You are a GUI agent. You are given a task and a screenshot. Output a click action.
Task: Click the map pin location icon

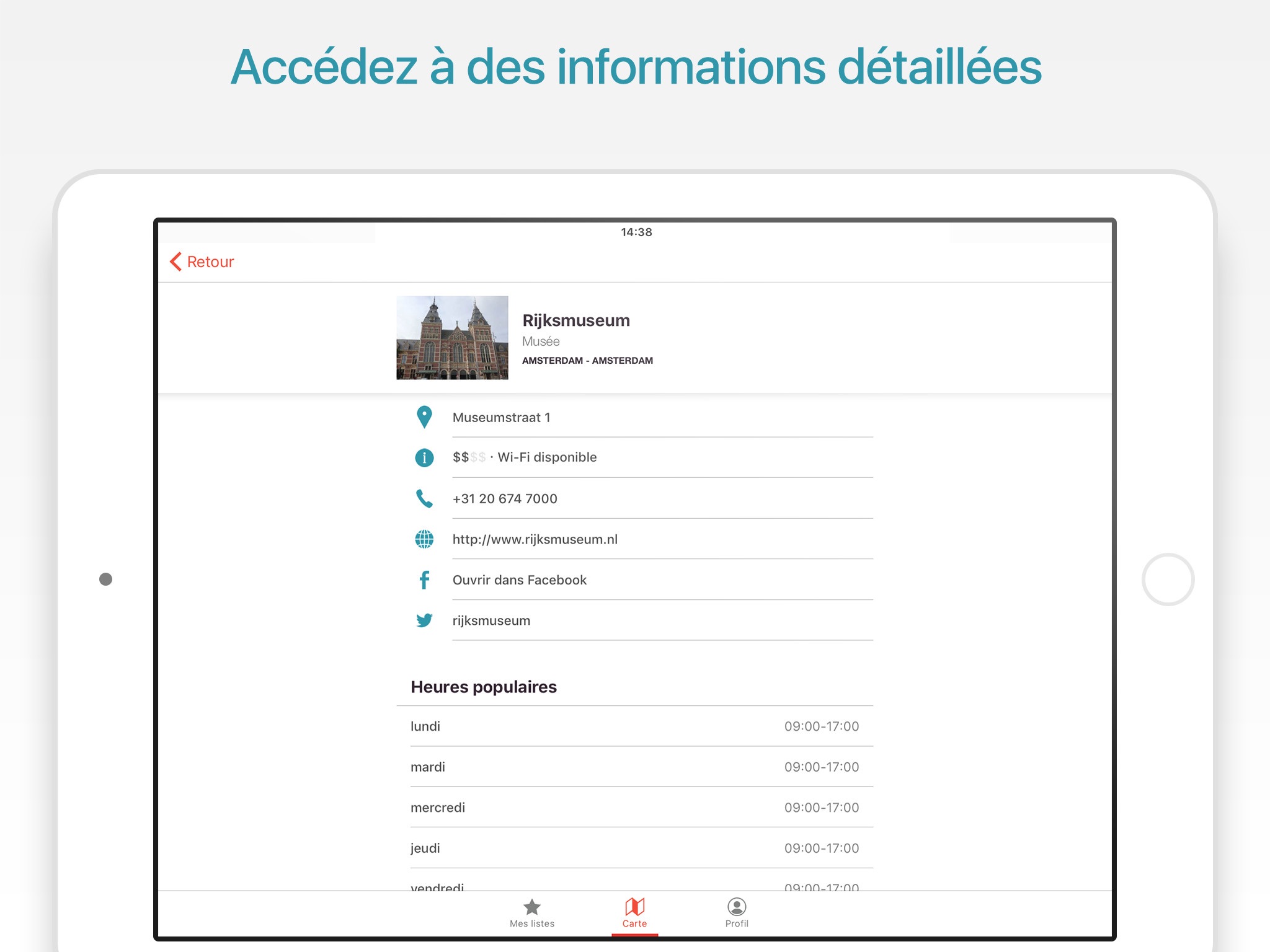pos(424,417)
